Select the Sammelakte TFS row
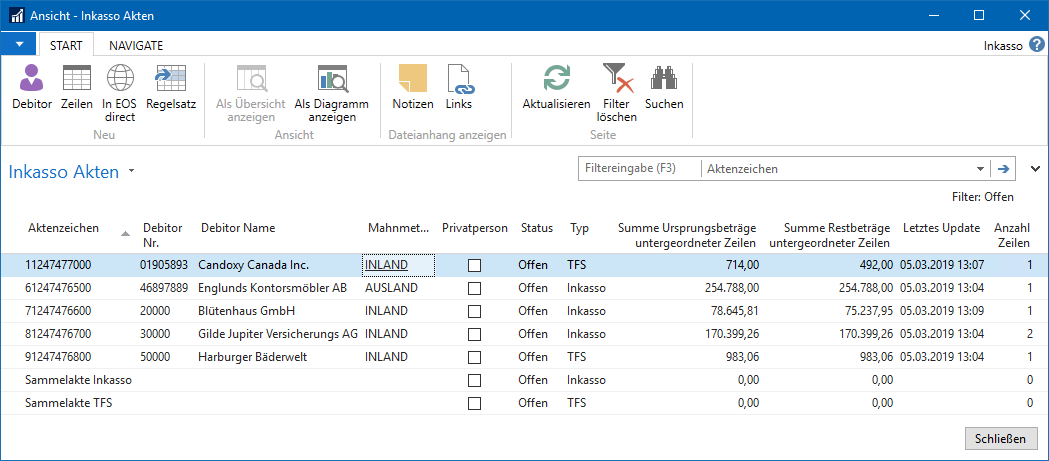This screenshot has height=461, width=1049. pos(524,403)
